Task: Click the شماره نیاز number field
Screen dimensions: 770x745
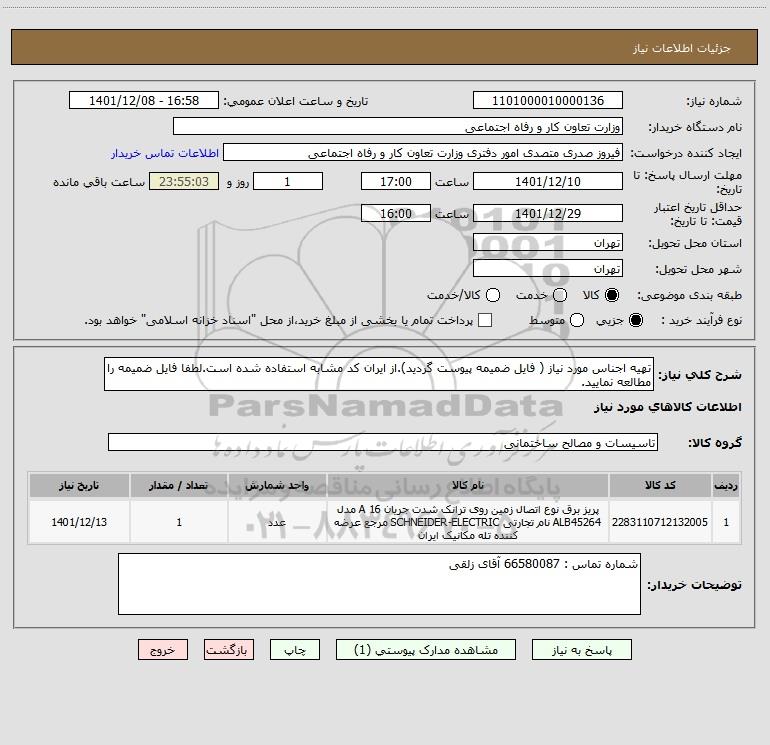Action: click(x=548, y=101)
